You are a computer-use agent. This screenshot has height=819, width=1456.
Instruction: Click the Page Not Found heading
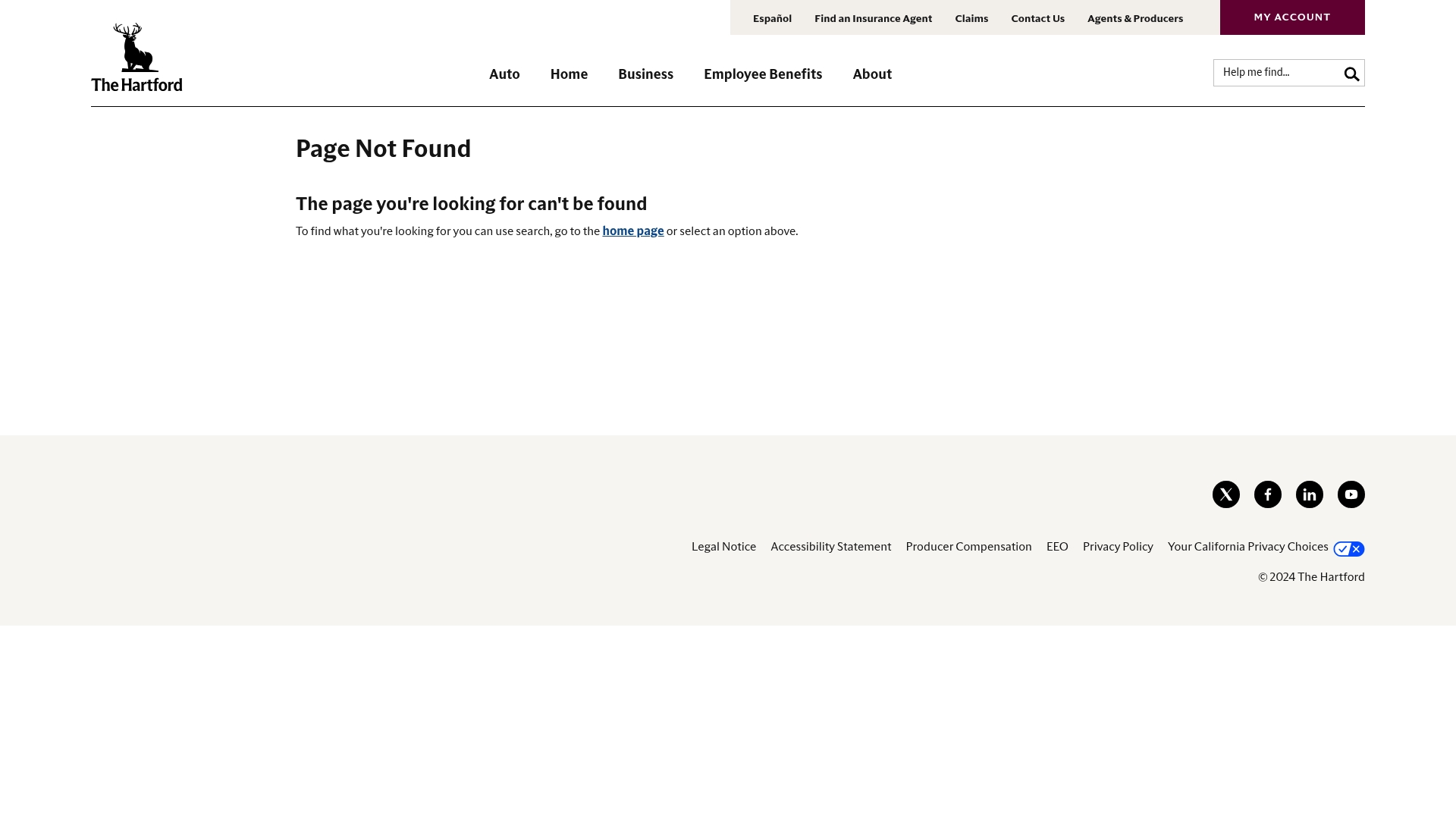[383, 149]
